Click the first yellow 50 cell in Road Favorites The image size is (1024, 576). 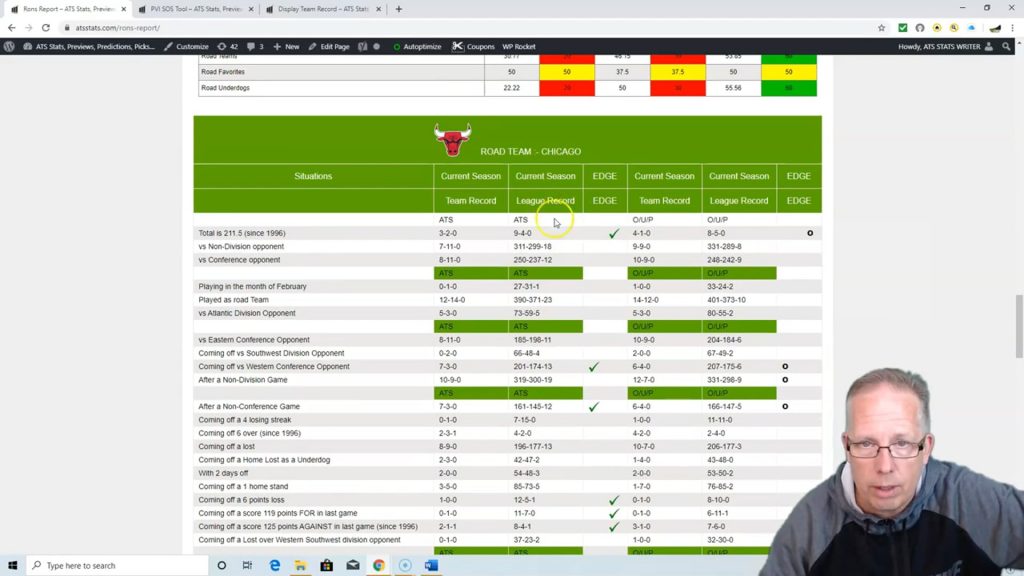point(567,72)
